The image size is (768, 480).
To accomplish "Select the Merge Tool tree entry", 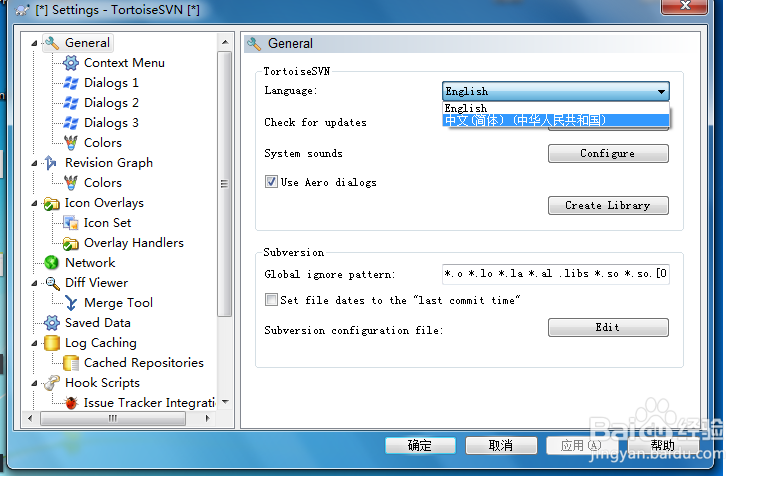I will (118, 303).
